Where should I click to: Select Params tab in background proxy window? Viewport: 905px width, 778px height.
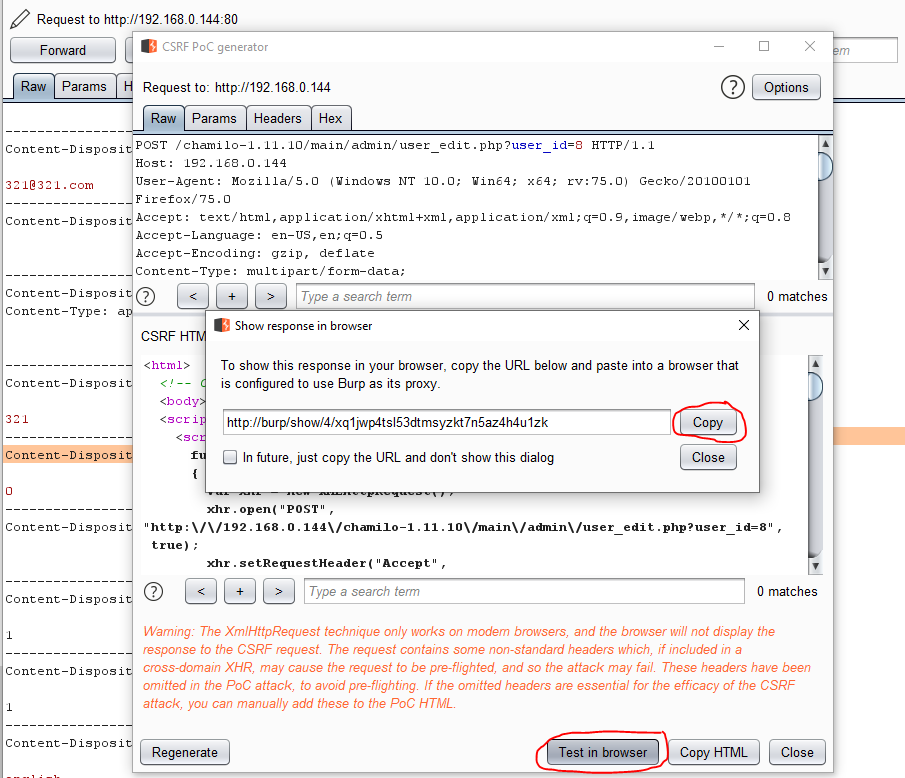84,87
